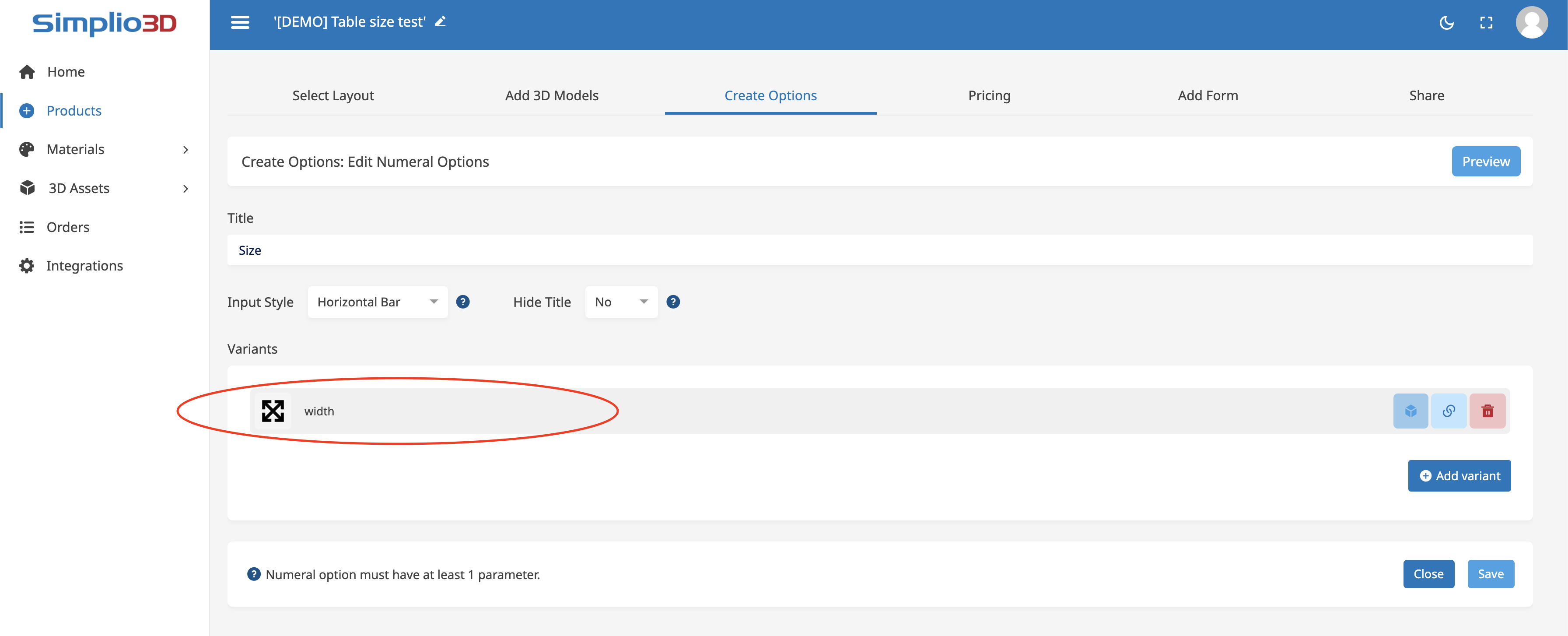Enter fullscreen mode icon
This screenshot has width=1568, height=636.
click(1486, 23)
